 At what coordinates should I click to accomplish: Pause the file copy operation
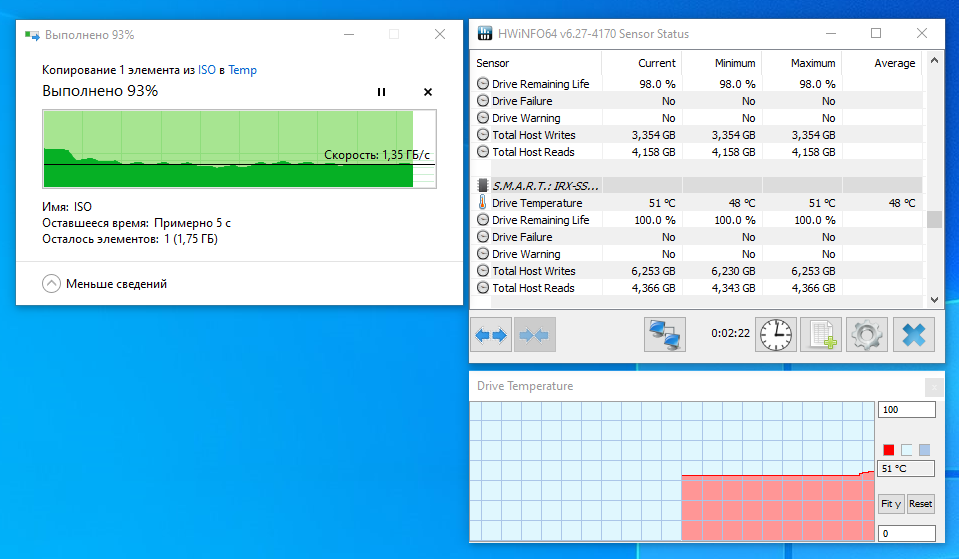click(381, 92)
